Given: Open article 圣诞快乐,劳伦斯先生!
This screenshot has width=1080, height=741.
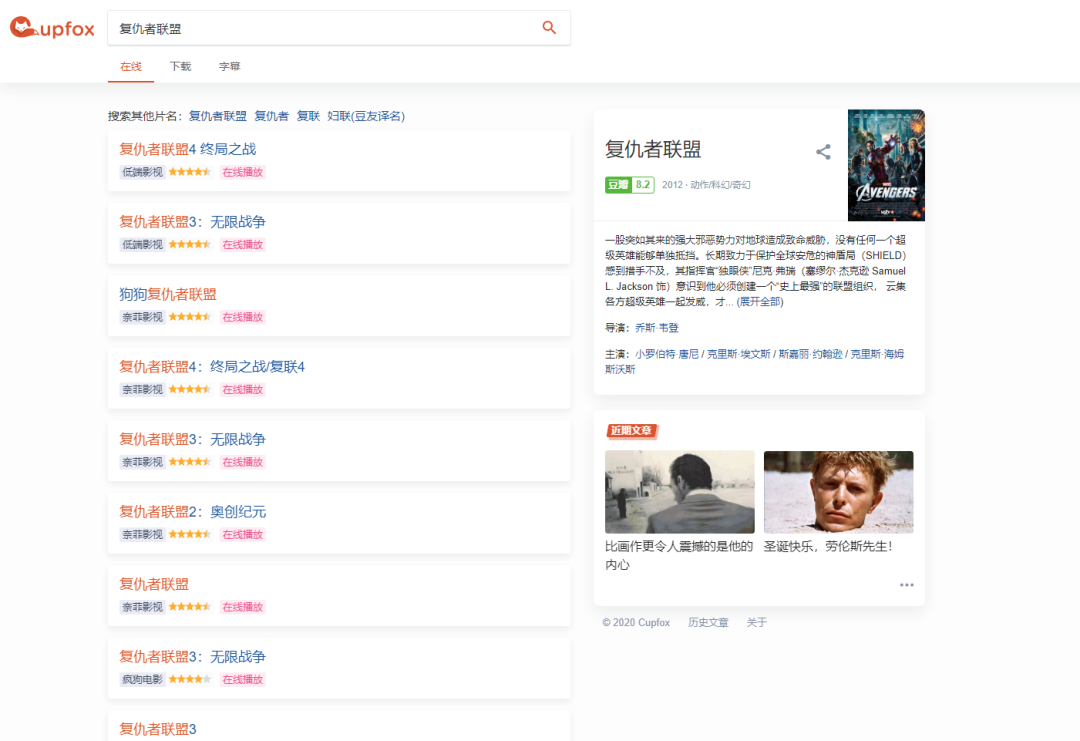Looking at the screenshot, I should [828, 546].
